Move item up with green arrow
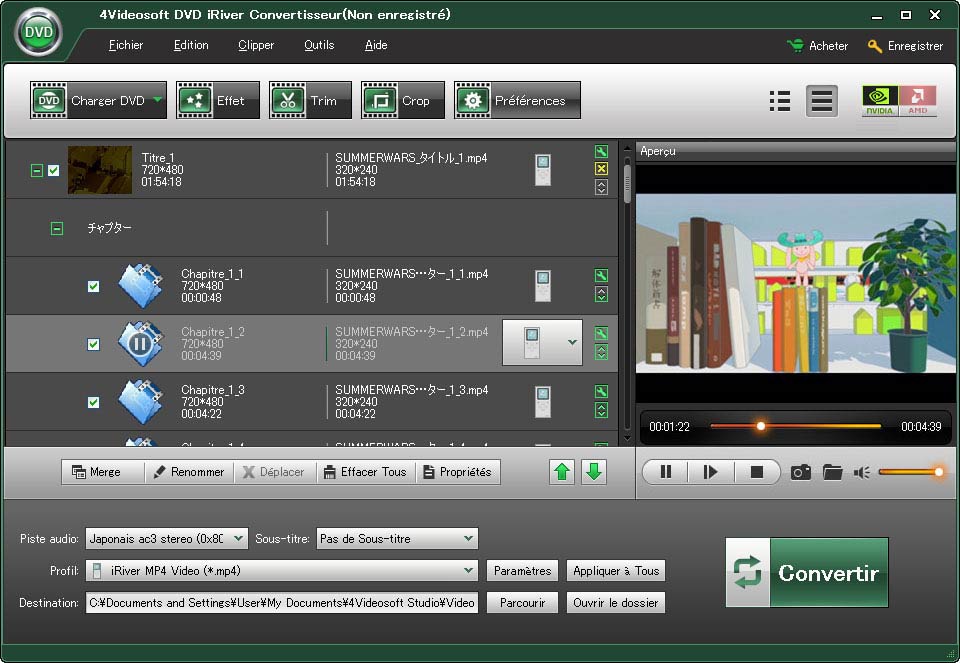 563,472
